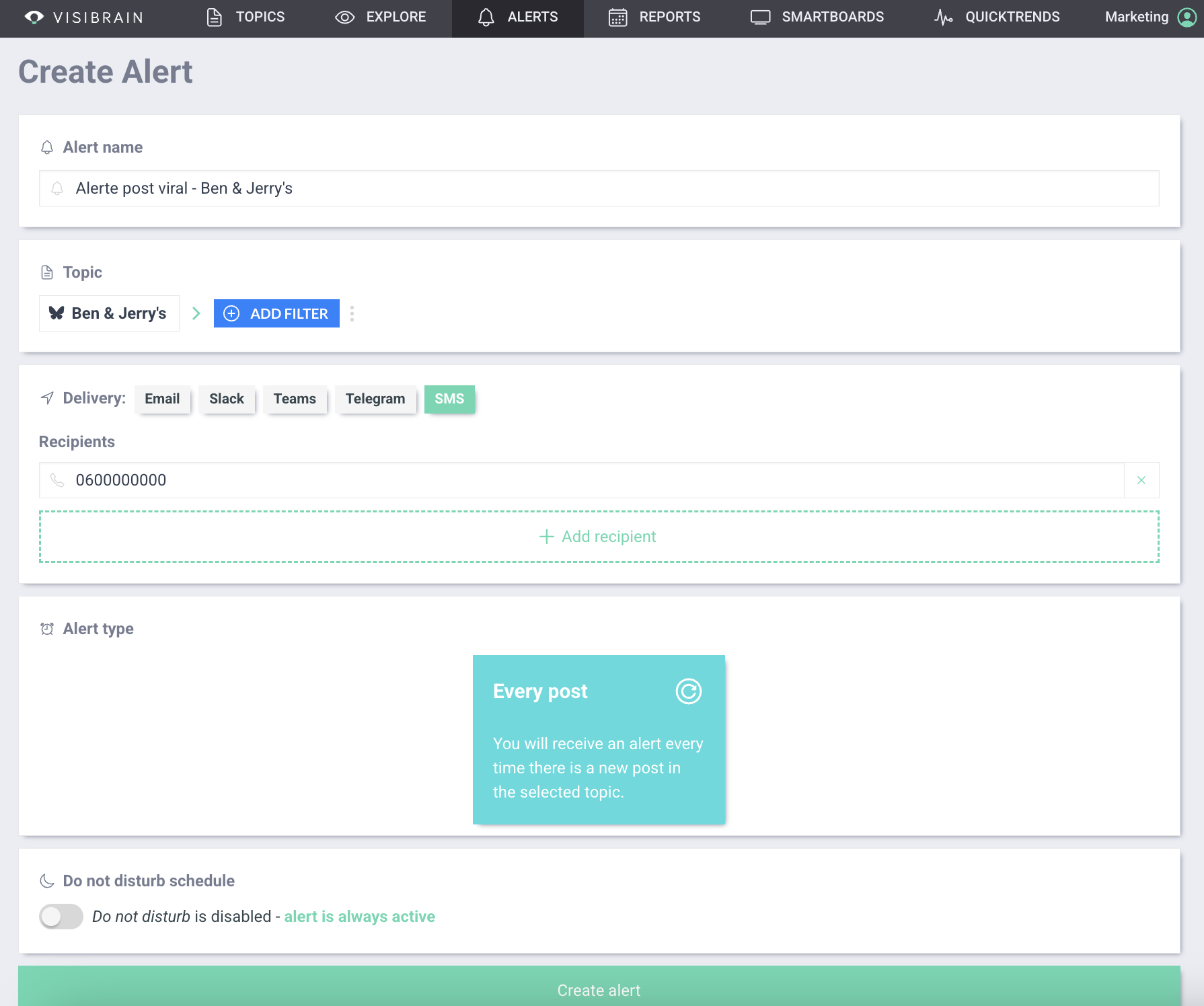The image size is (1204, 1006).
Task: Click the Explore eye icon
Action: [x=344, y=17]
